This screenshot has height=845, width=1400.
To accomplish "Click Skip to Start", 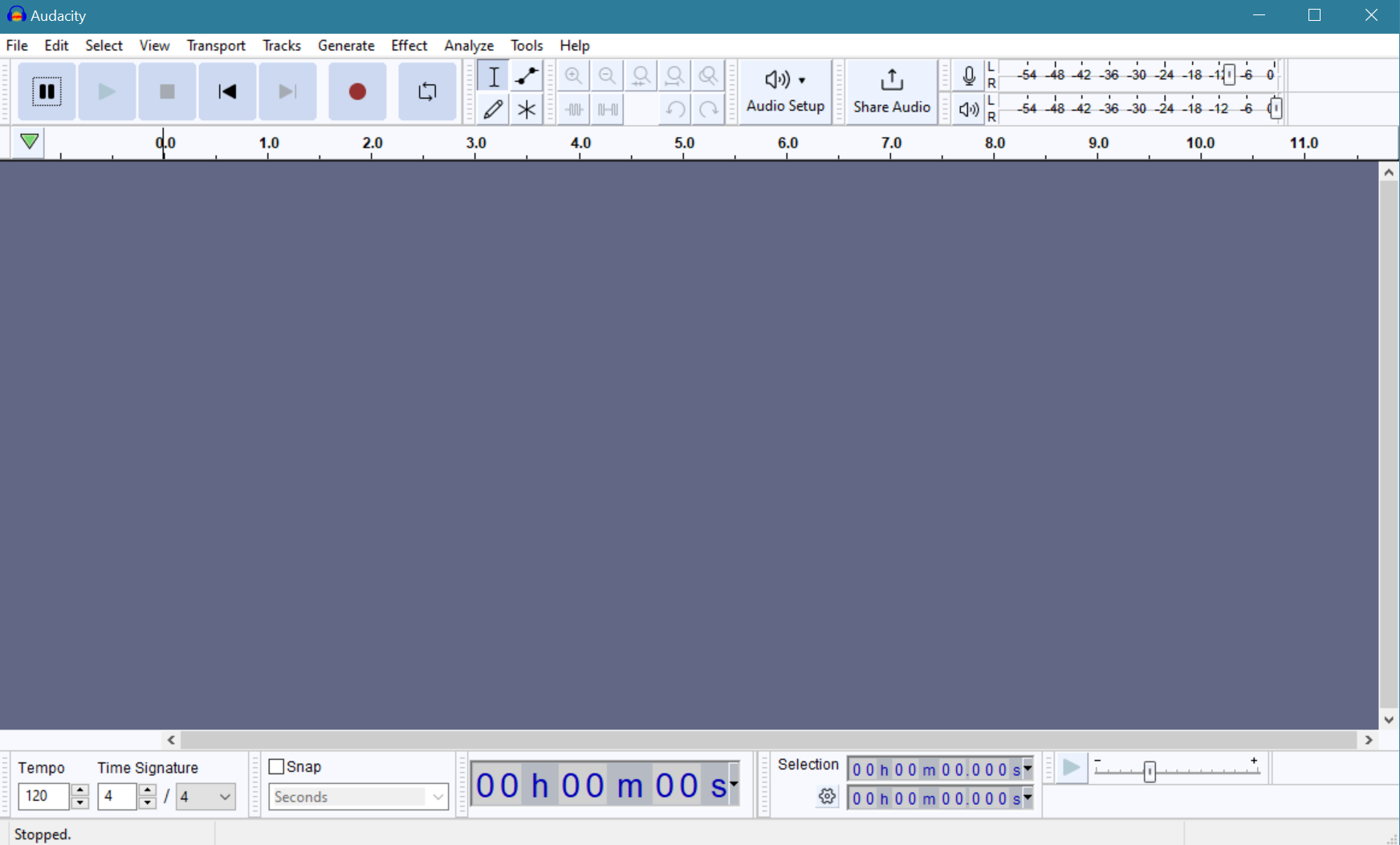I will (x=227, y=91).
